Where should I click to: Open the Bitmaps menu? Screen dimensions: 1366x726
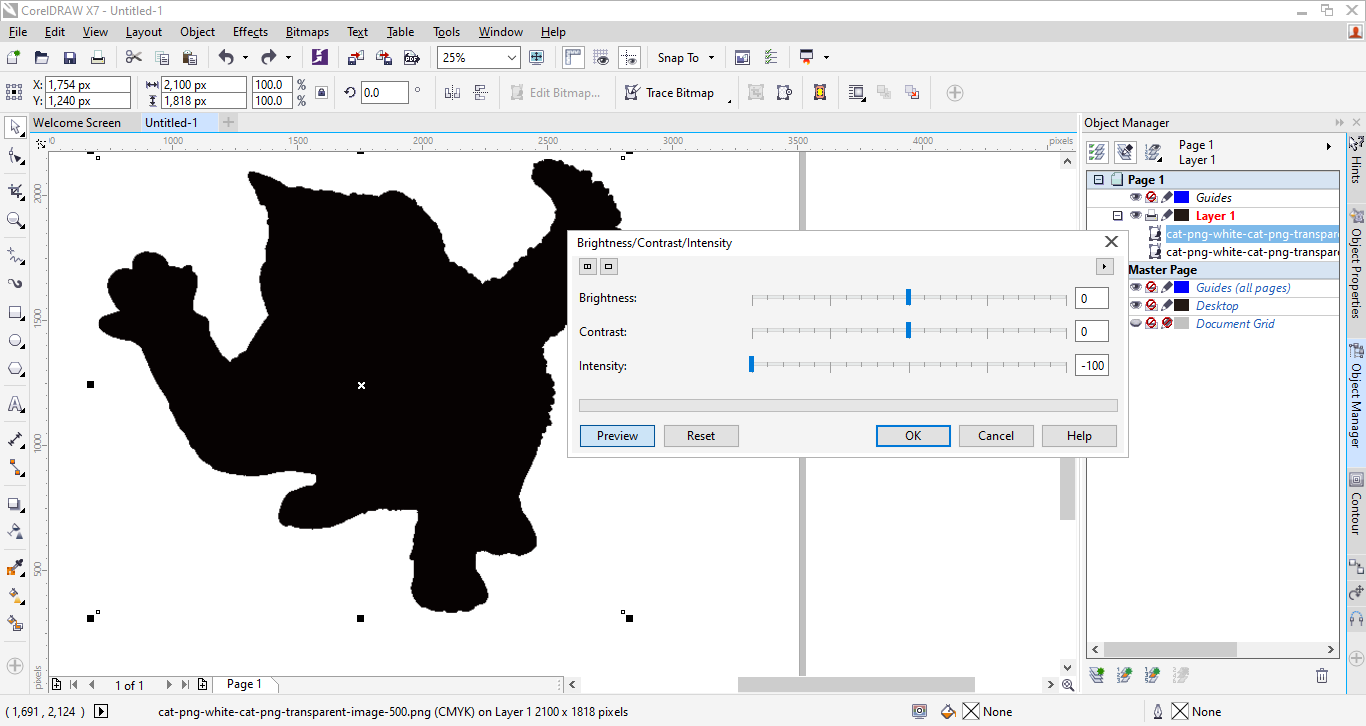(x=307, y=32)
